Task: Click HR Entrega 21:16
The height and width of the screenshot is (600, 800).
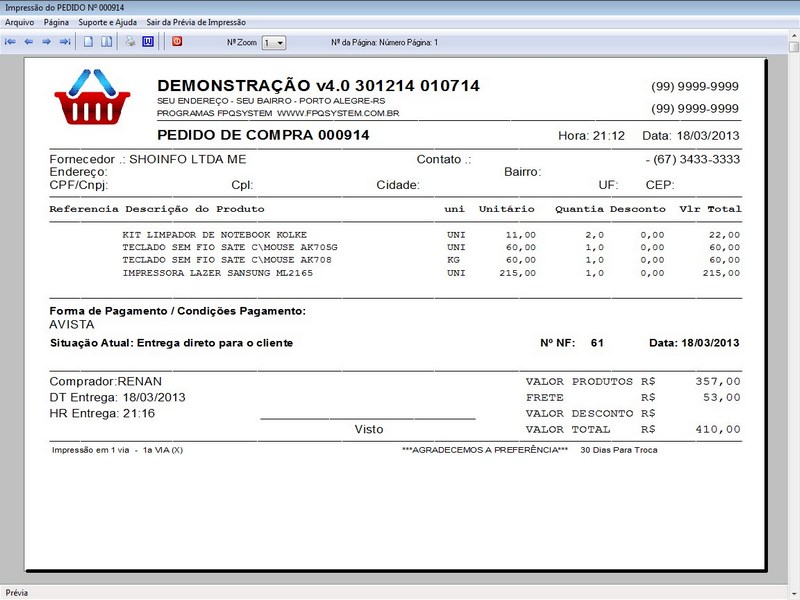Action: (102, 413)
